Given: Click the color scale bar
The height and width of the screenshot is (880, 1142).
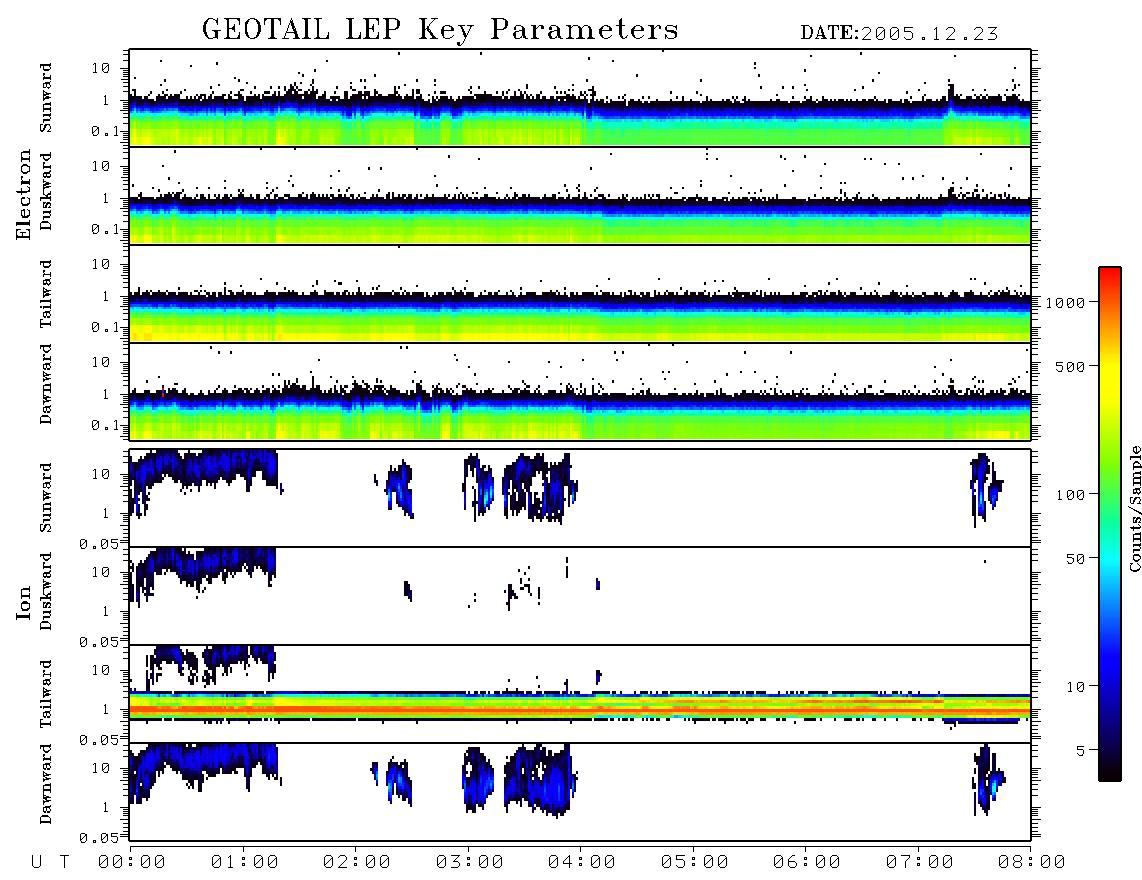Looking at the screenshot, I should coord(1110,524).
